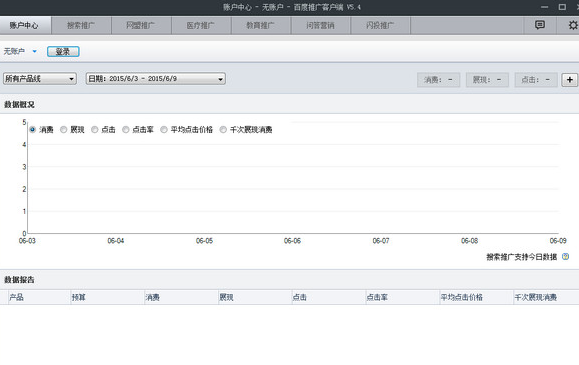Click the 产品 column header

[x=39, y=297]
